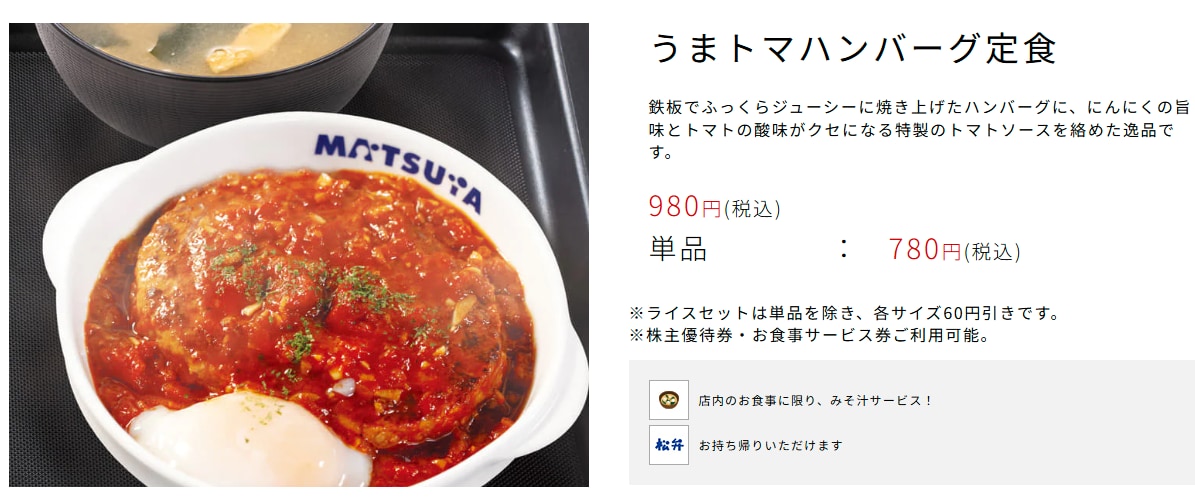This screenshot has height=499, width=1195.
Task: Click the うまトマハンバーグ定食 title
Action: [x=854, y=48]
